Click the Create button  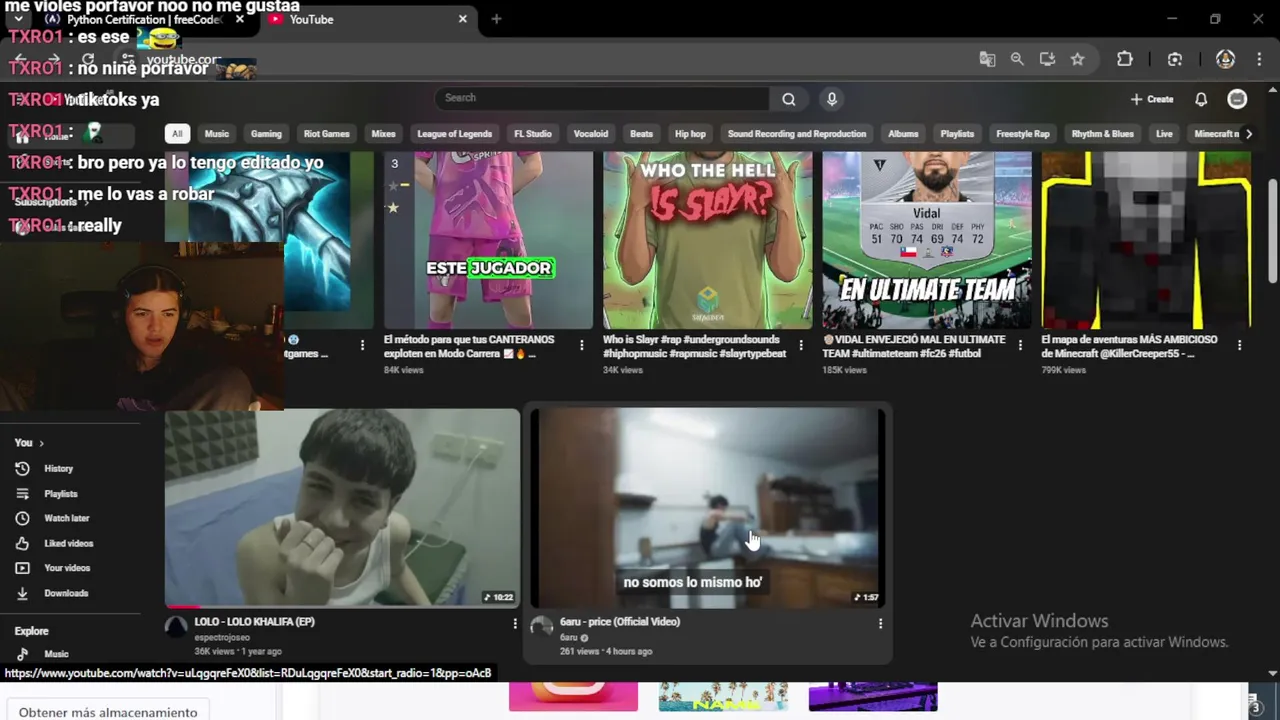[x=1152, y=99]
